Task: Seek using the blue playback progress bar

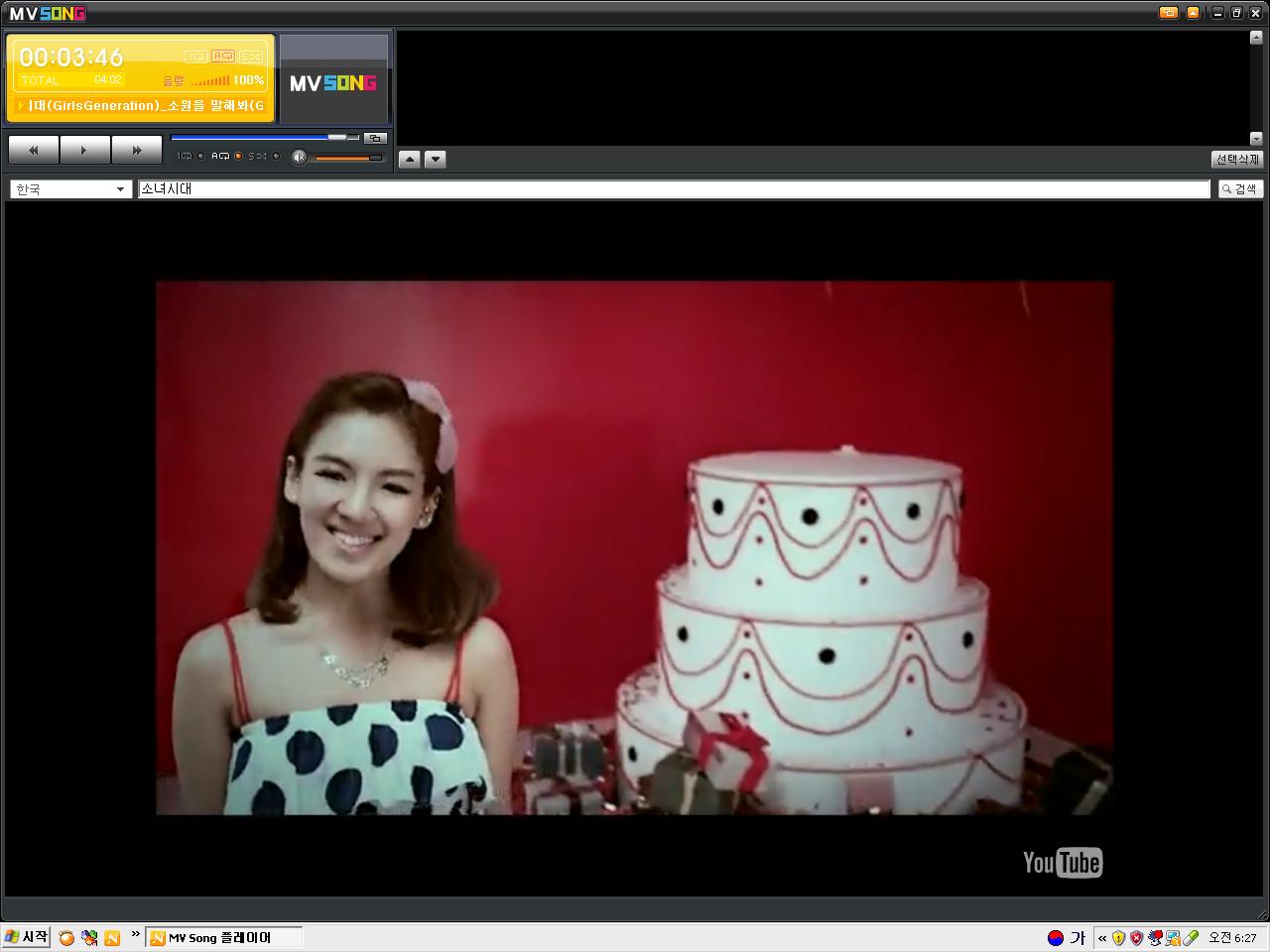Action: 265,138
